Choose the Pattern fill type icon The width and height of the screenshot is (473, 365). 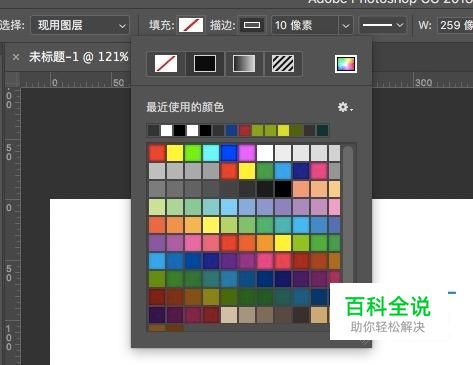(x=283, y=64)
